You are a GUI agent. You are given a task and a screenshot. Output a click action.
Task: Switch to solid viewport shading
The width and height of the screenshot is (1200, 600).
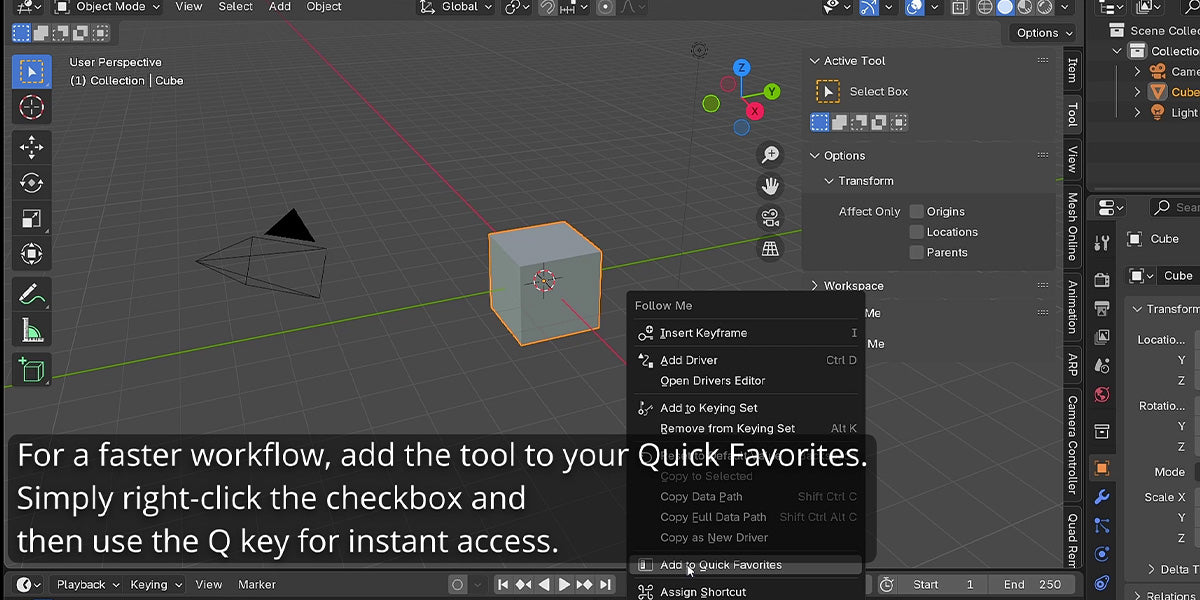[1005, 7]
